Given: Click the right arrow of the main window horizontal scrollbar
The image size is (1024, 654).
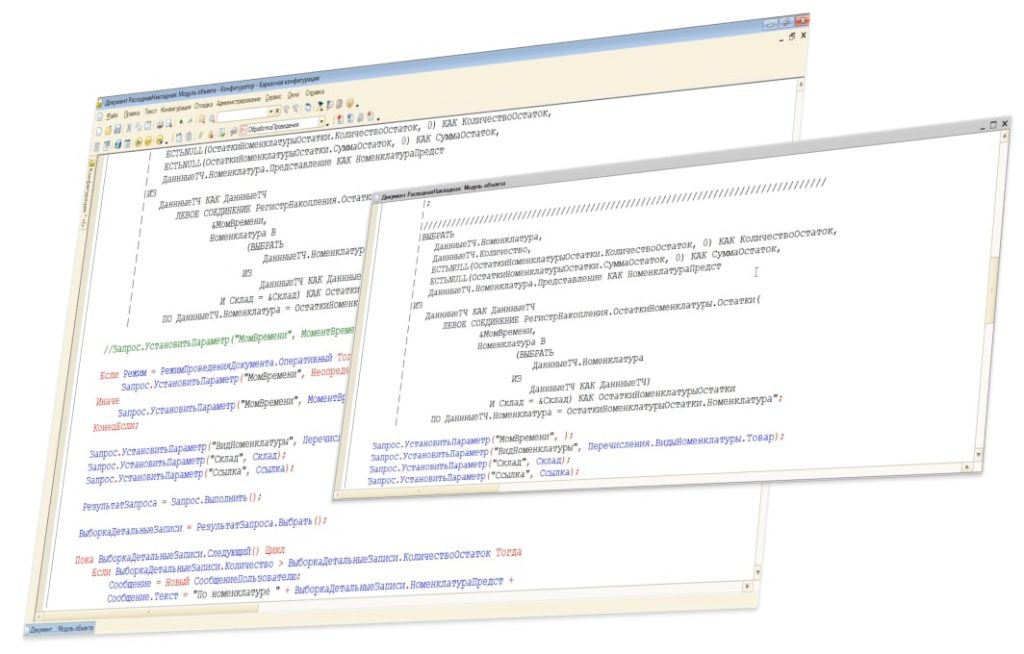Looking at the screenshot, I should [x=748, y=586].
